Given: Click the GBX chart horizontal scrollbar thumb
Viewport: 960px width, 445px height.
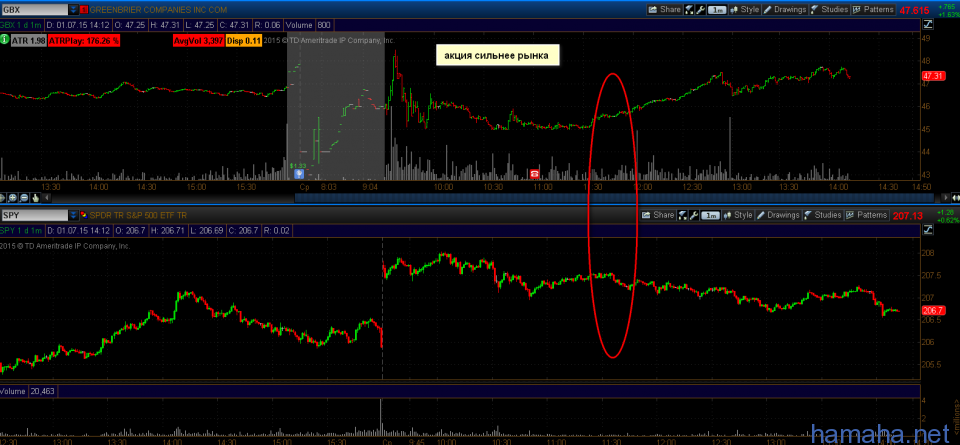Looking at the screenshot, I should pos(614,198).
